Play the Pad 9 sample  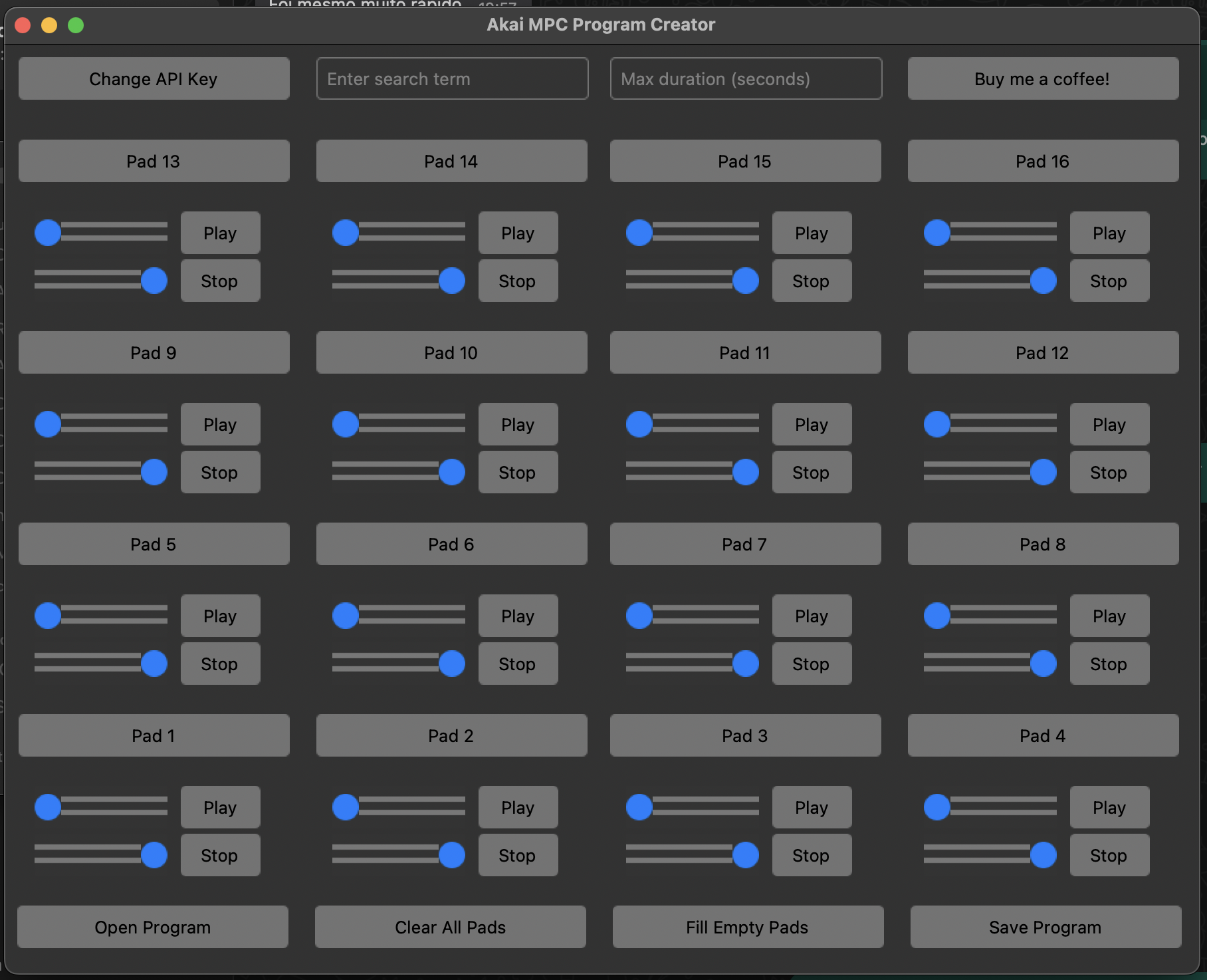coord(220,424)
